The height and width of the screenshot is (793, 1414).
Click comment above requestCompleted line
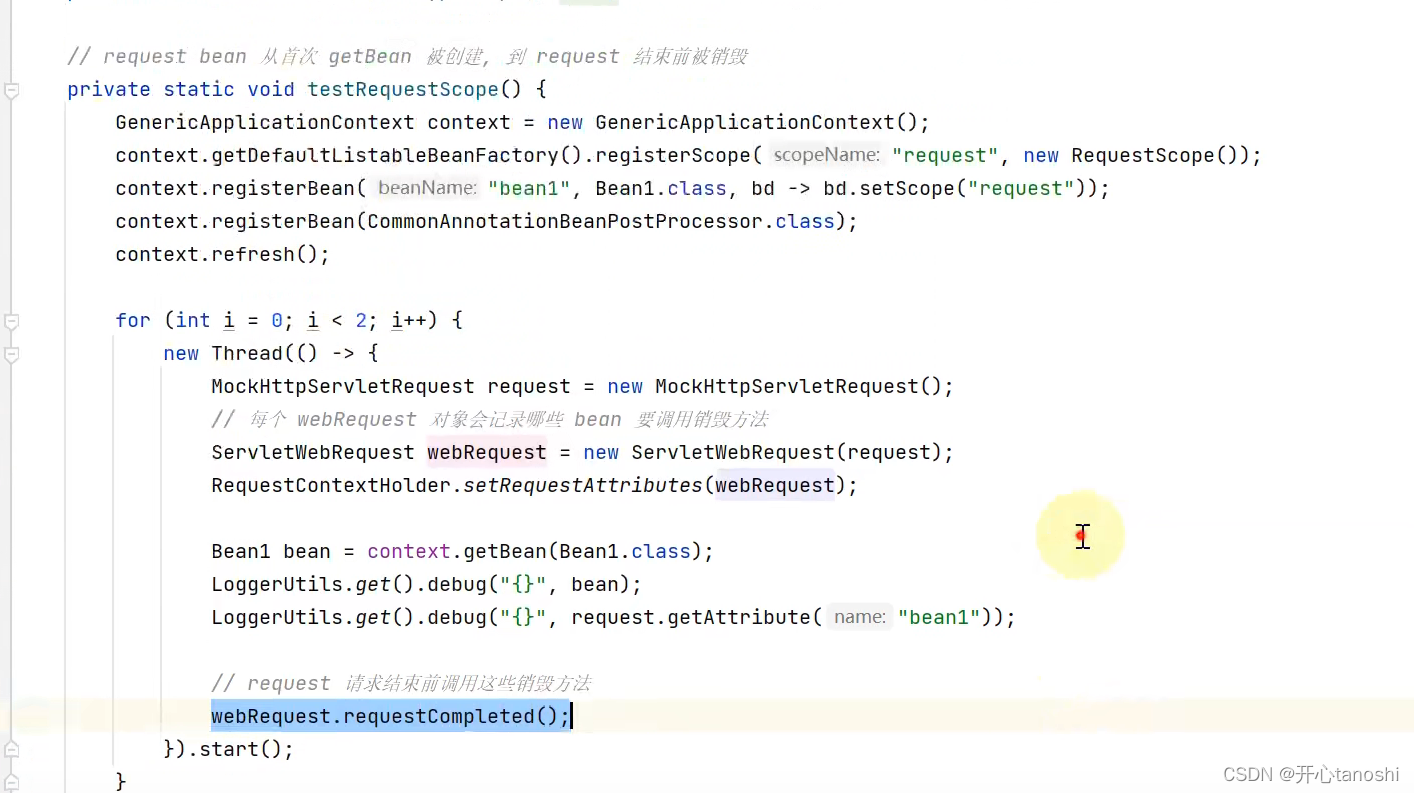[401, 683]
